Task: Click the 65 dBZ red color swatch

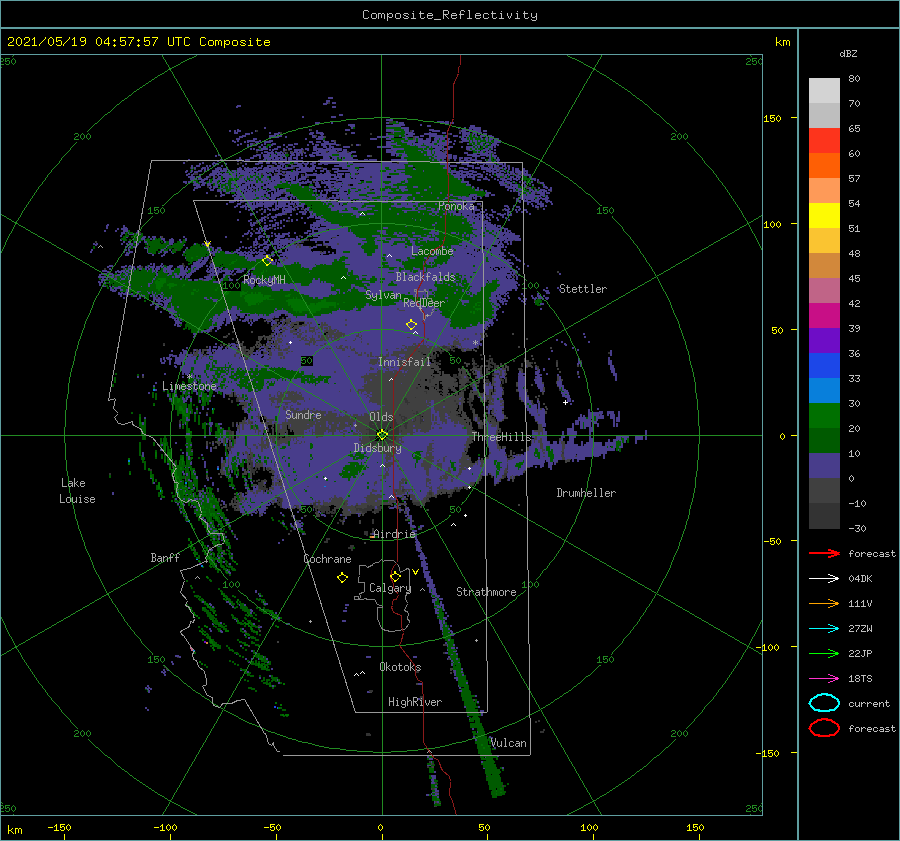Action: (824, 140)
